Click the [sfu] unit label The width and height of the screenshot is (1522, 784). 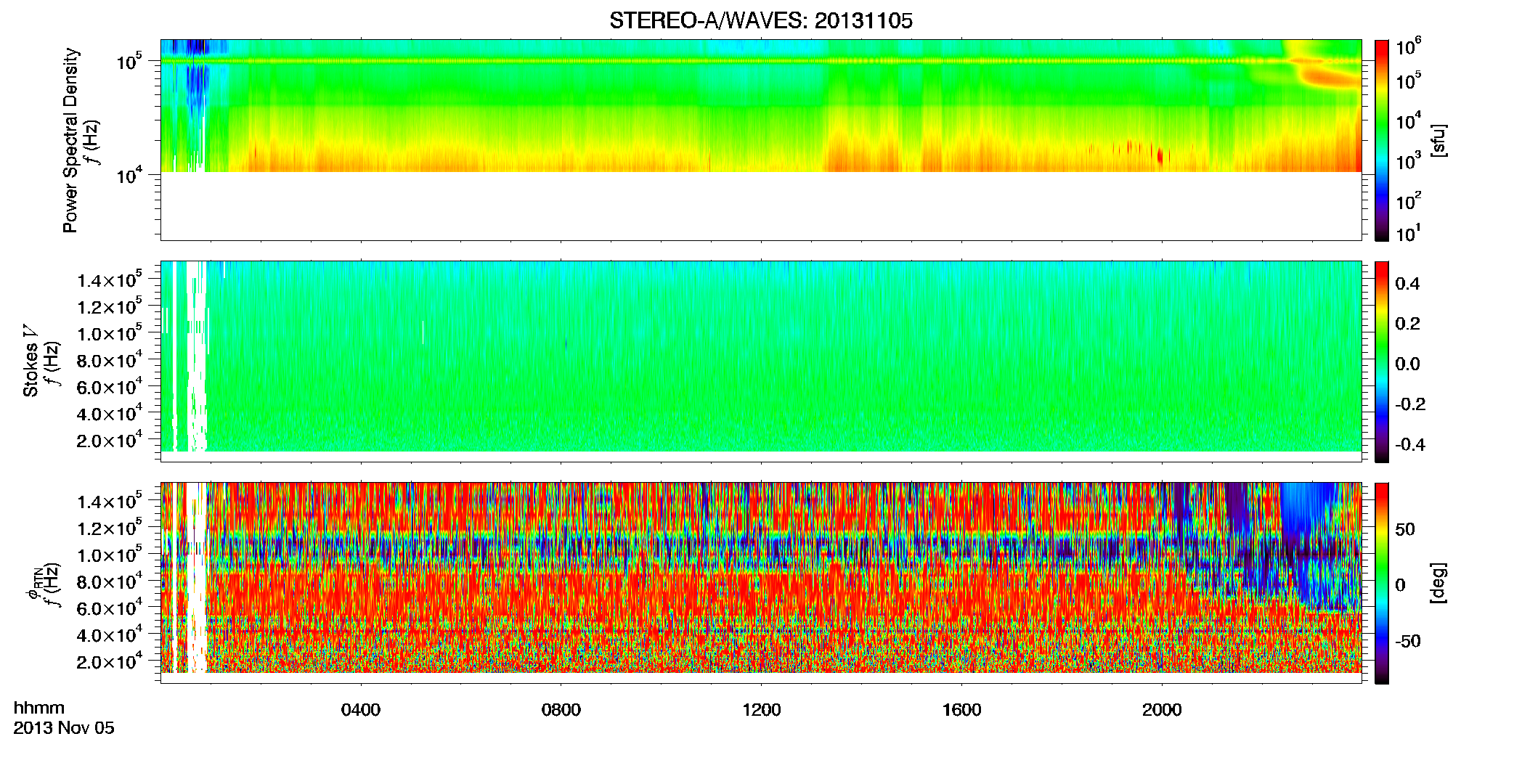pyautogui.click(x=1438, y=141)
